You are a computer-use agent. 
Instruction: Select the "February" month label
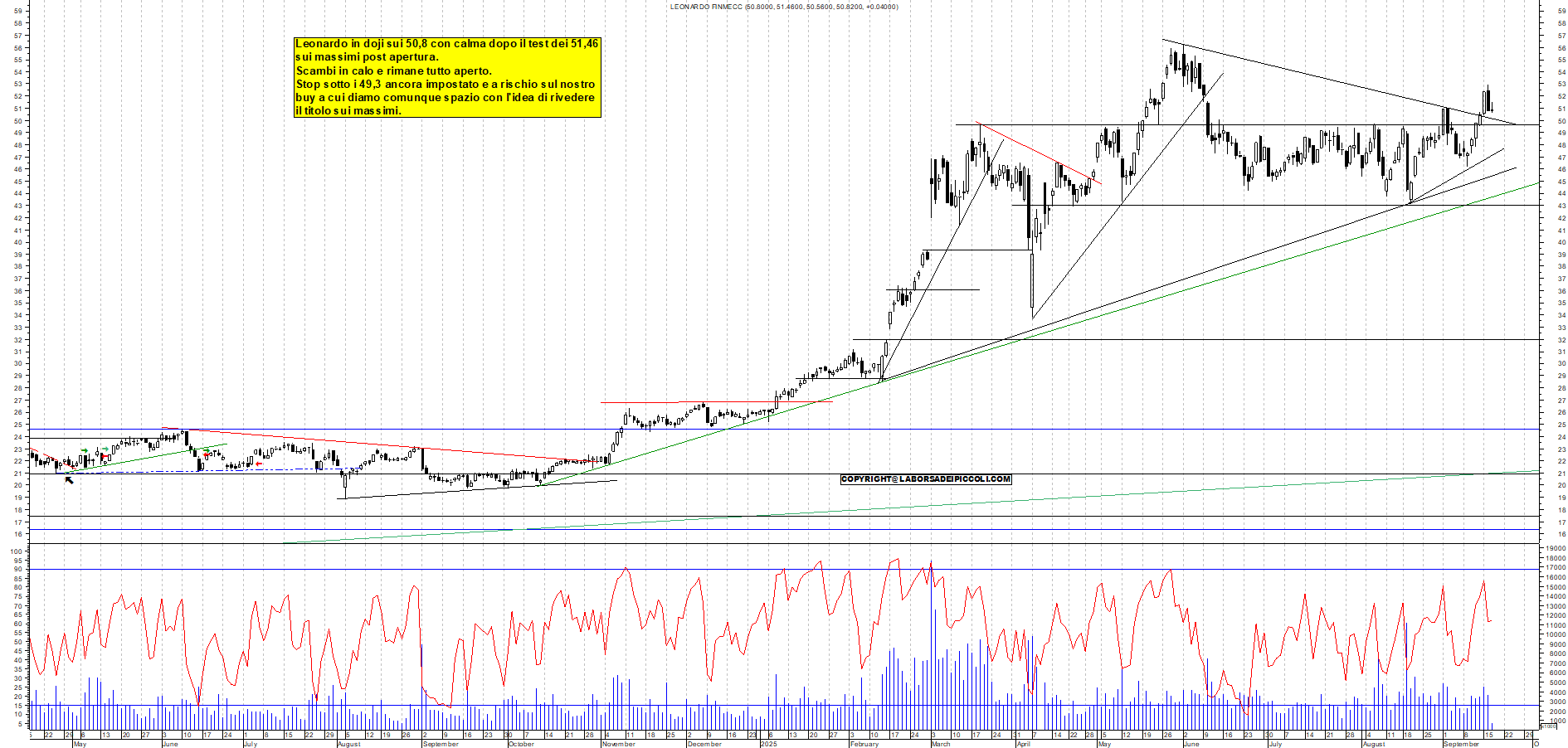tap(864, 744)
